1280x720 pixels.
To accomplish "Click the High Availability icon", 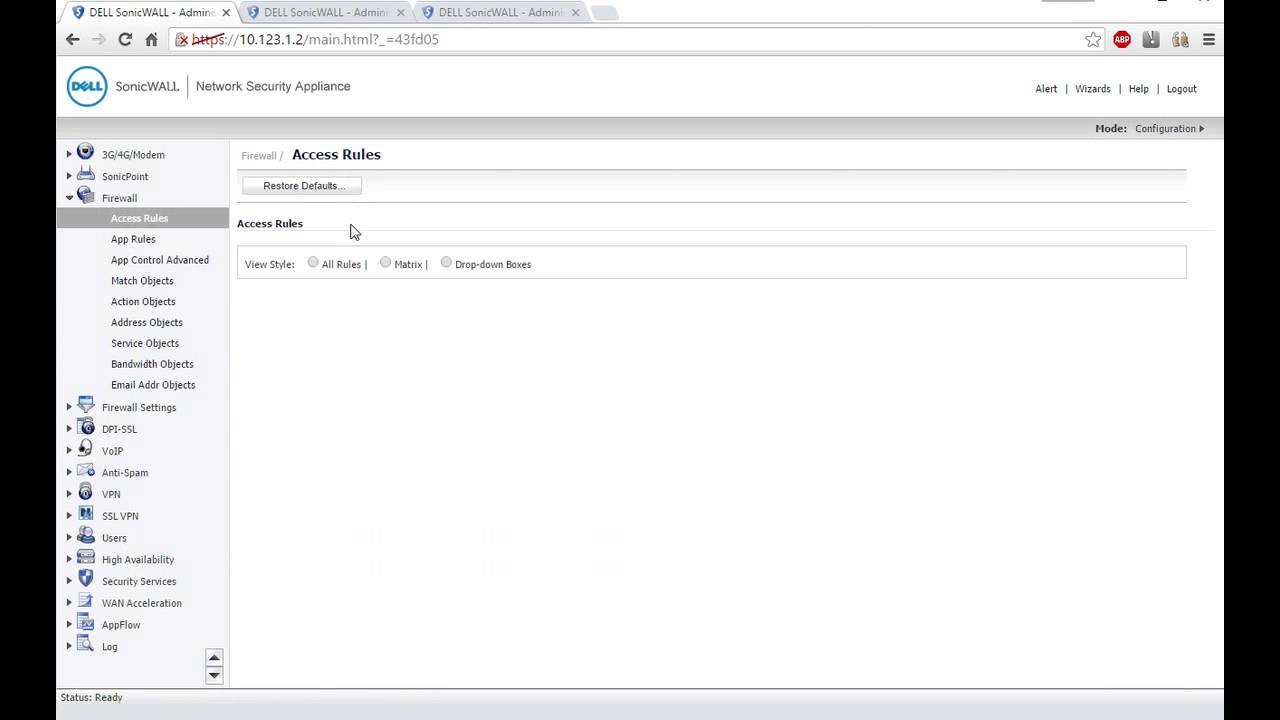I will [85, 558].
